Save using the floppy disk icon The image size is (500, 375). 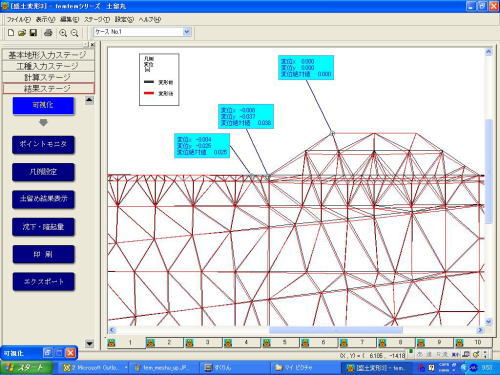[33, 32]
